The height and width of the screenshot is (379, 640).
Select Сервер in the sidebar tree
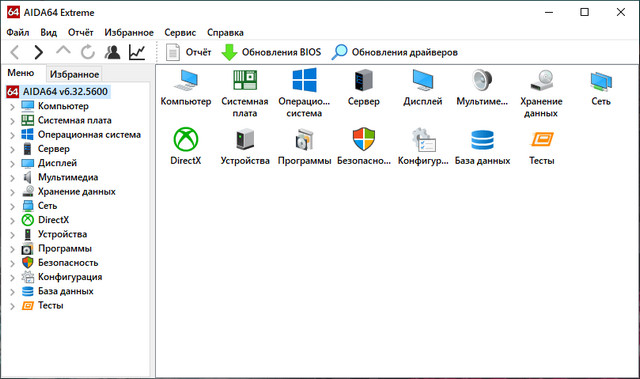coord(54,149)
